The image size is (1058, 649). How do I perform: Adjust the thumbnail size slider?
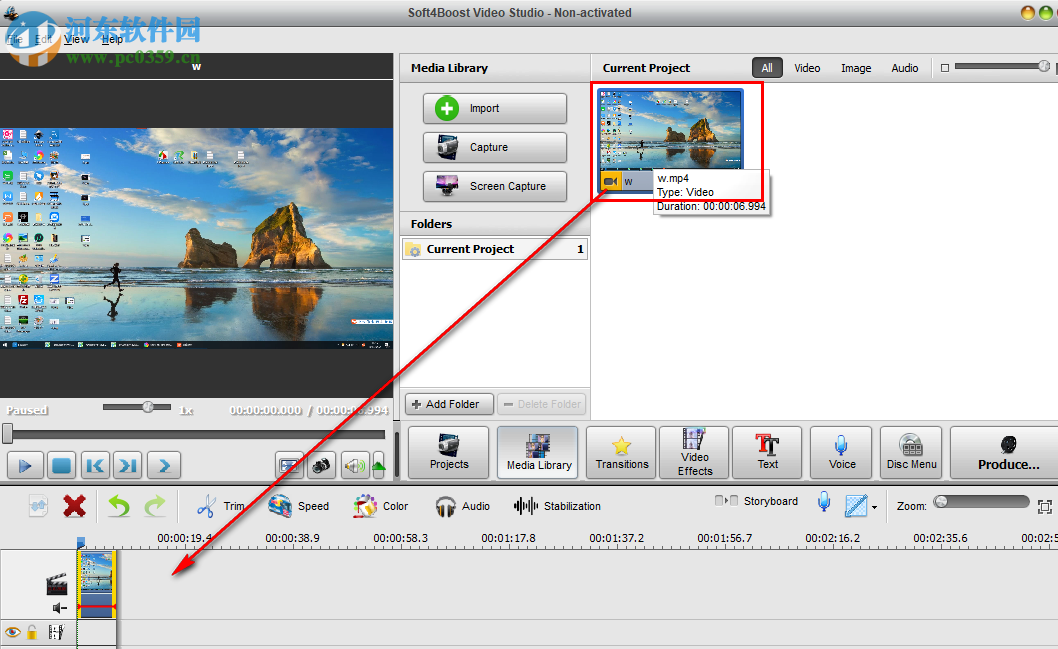click(1002, 66)
